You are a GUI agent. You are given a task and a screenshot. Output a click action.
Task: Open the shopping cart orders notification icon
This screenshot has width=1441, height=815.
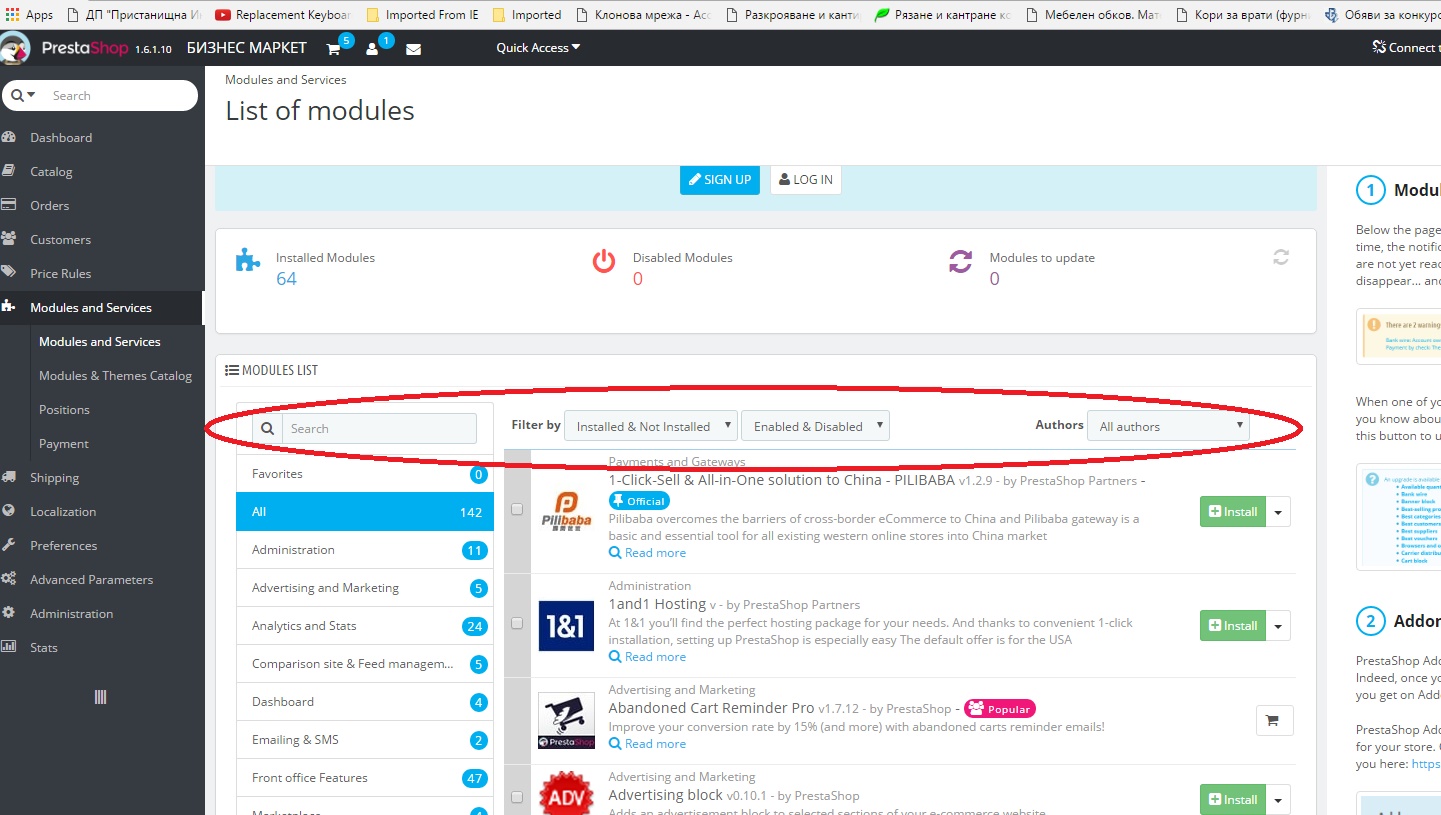pyautogui.click(x=334, y=49)
